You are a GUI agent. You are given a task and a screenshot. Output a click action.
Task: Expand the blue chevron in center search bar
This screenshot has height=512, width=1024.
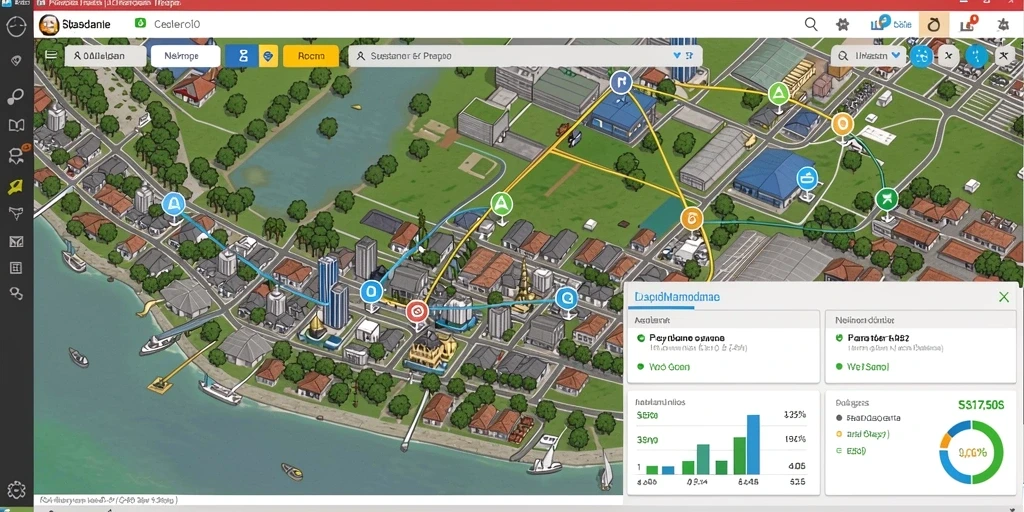pyautogui.click(x=676, y=56)
